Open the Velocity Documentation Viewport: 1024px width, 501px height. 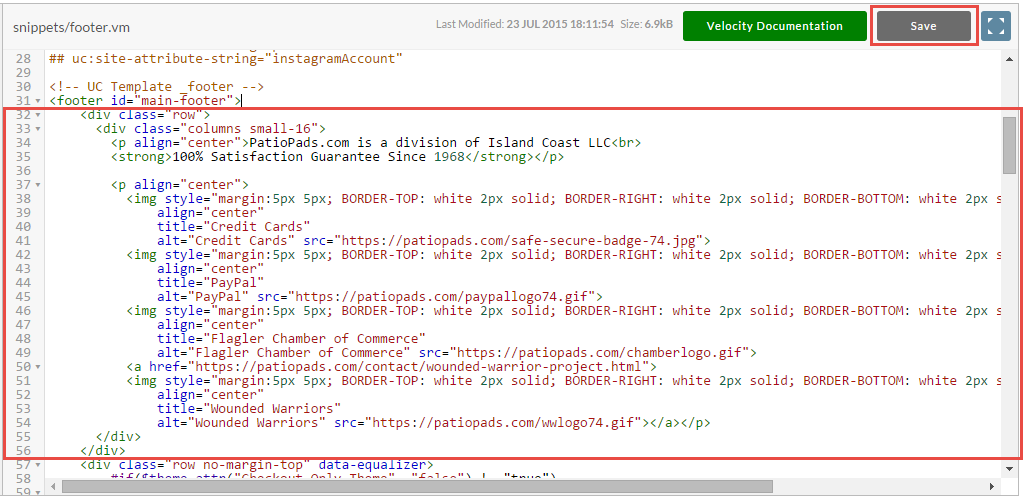775,26
